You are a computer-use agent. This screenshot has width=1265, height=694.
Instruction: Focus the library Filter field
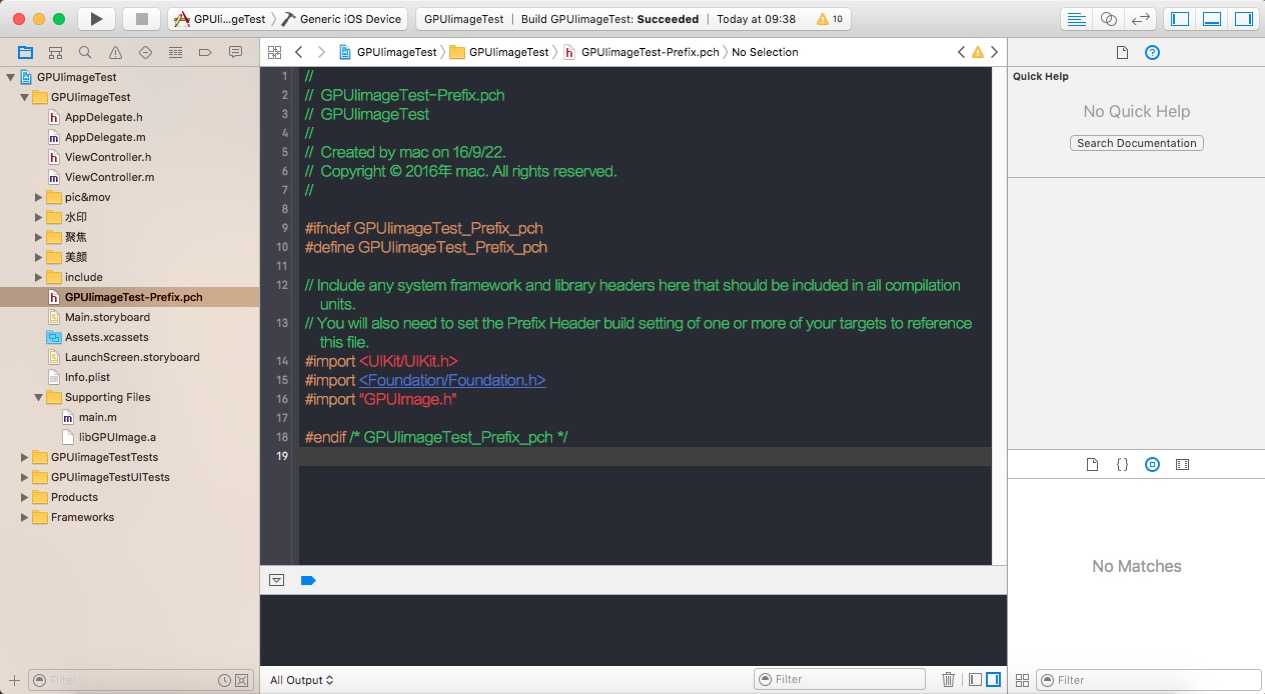1149,680
